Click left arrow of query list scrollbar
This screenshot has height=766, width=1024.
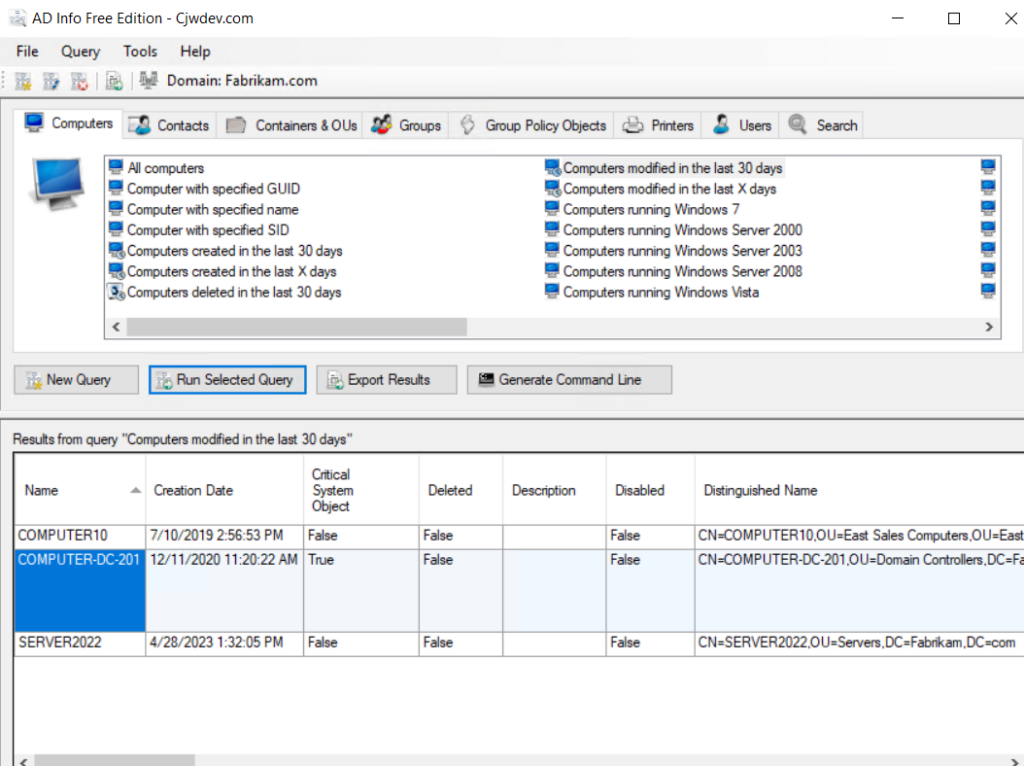(116, 327)
